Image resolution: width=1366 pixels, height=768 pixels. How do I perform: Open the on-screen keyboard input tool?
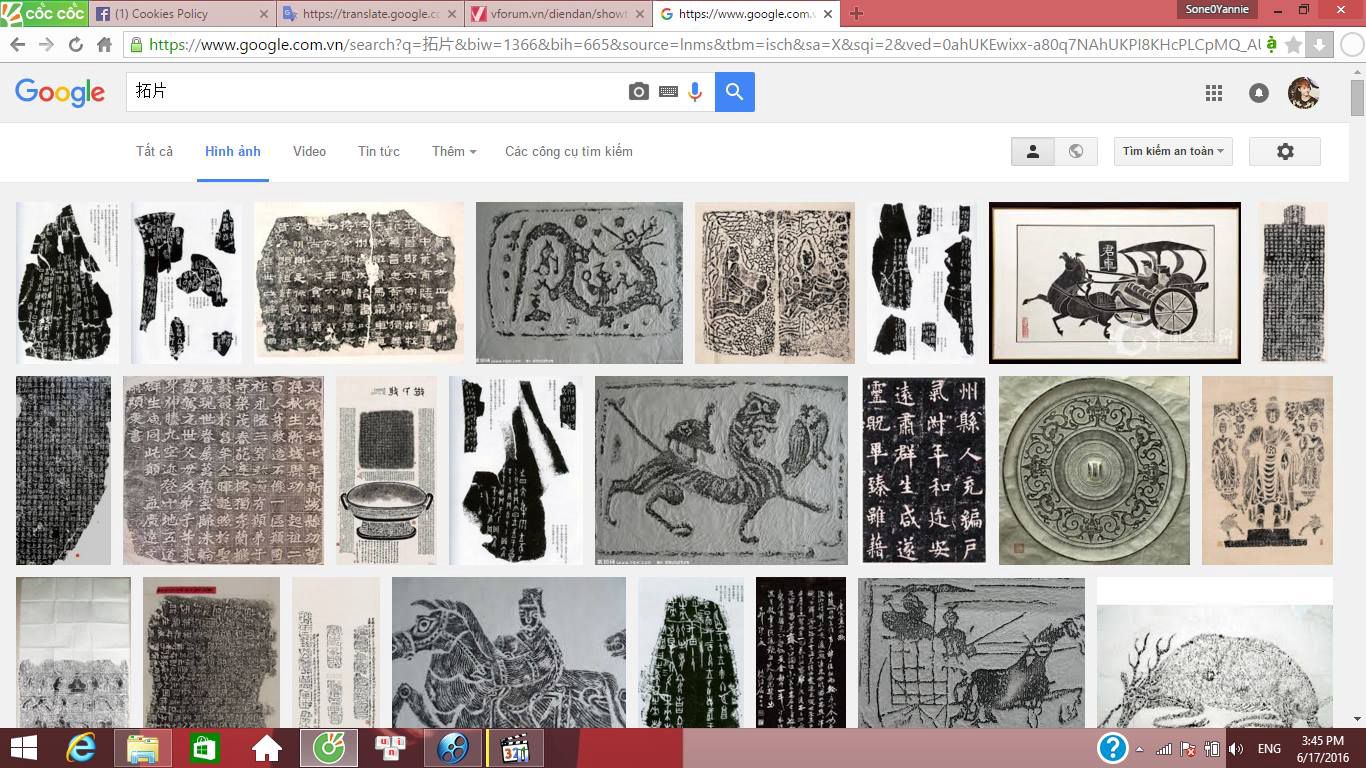tap(668, 92)
